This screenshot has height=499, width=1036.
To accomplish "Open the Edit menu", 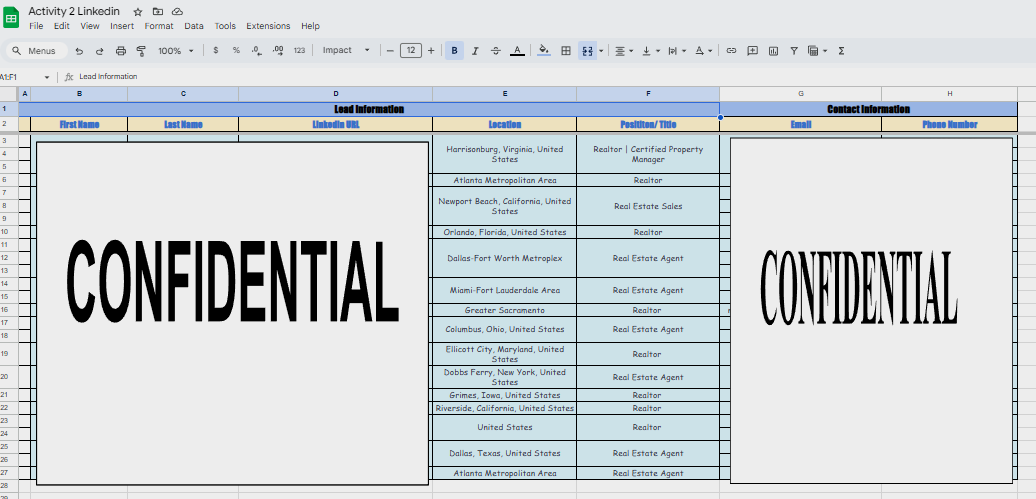I will pos(61,26).
